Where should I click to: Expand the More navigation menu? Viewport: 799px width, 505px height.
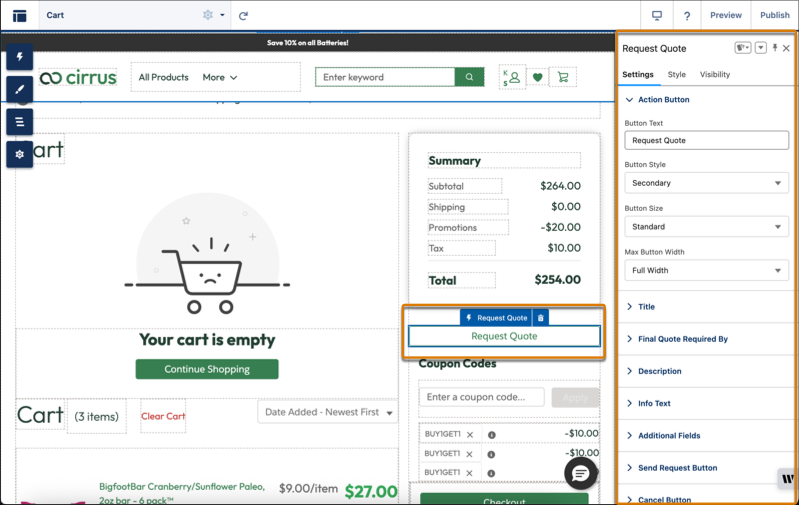click(220, 77)
